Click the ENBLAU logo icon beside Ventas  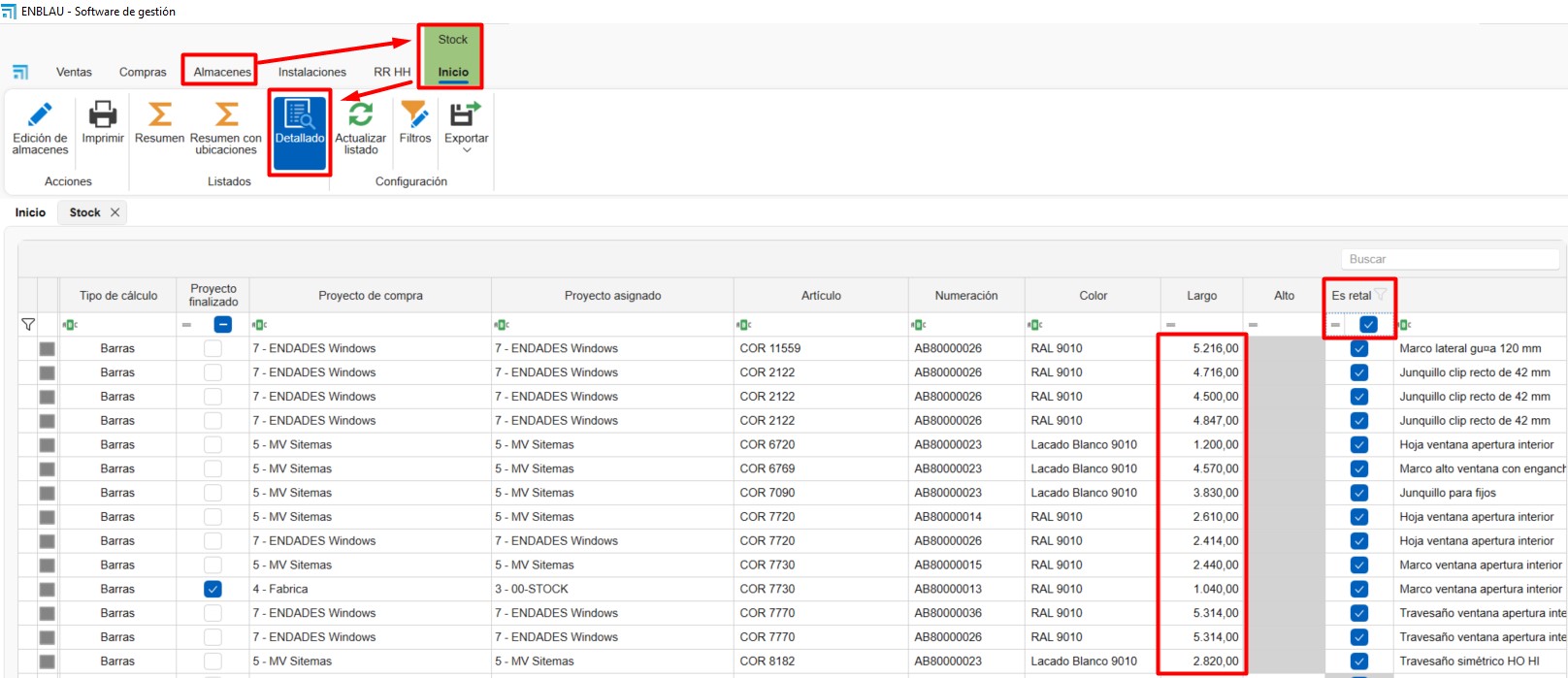[x=20, y=72]
